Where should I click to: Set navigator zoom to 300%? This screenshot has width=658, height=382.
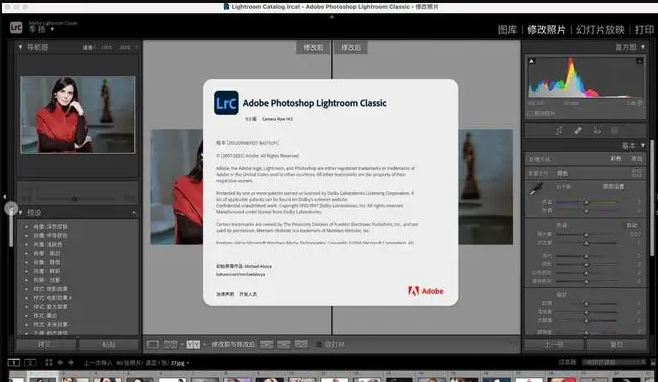click(x=125, y=47)
